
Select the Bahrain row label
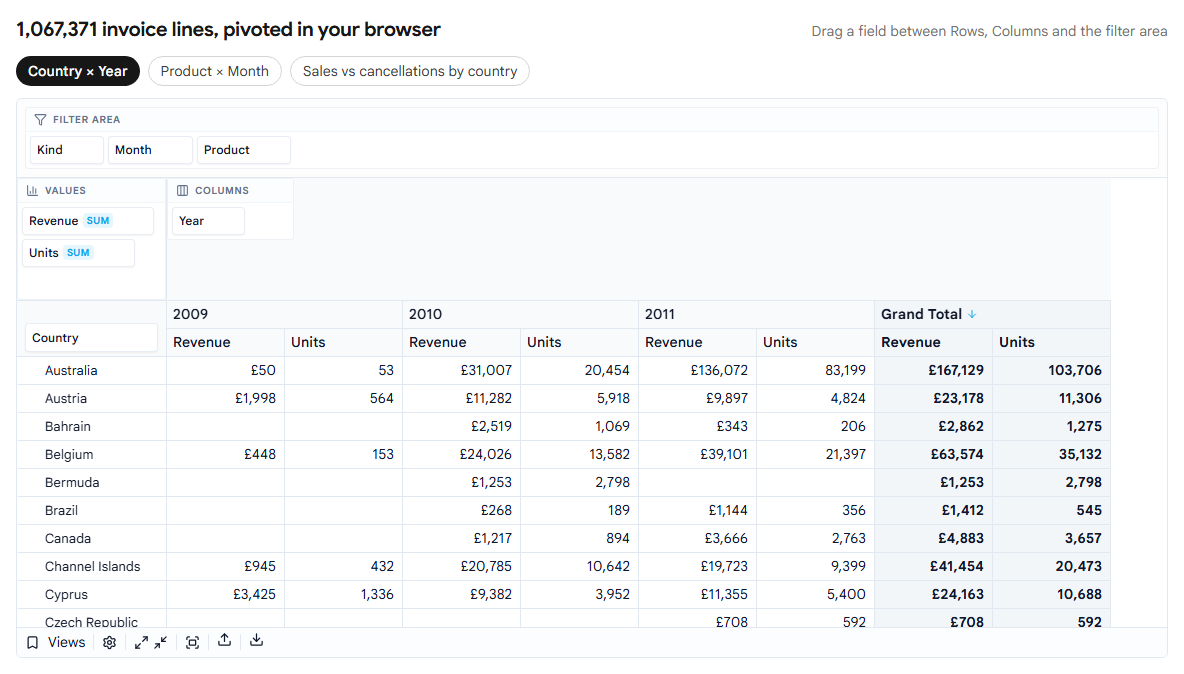point(67,426)
